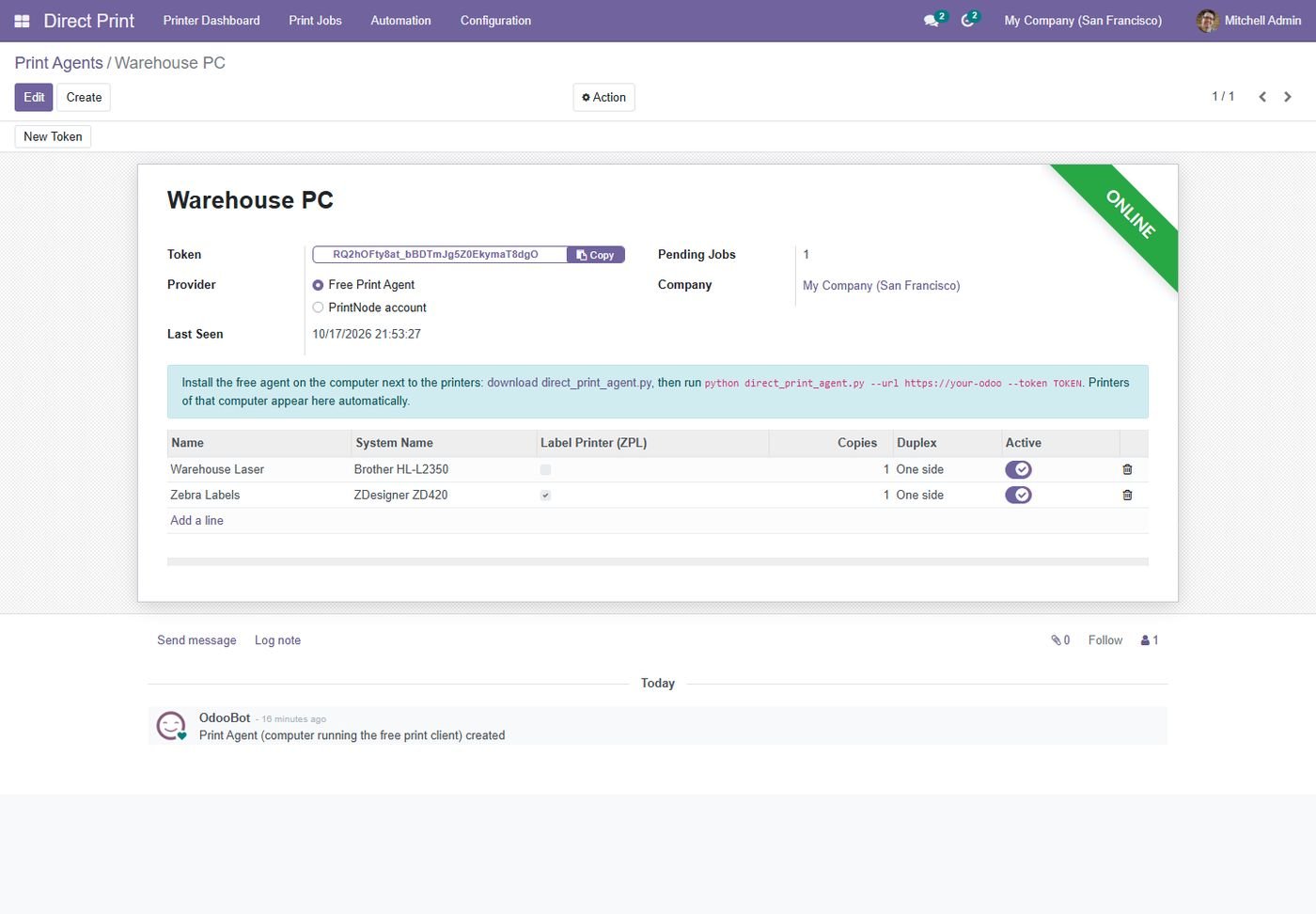Toggle Label Printer checkbox for Zebra Labels
Viewport: 1316px width, 914px height.
point(545,495)
